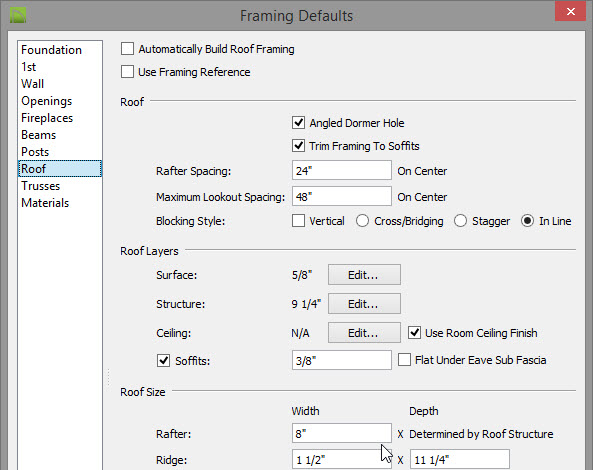Uncheck Angled Dormer Hole
Screen dimensions: 593x470
pos(298,123)
